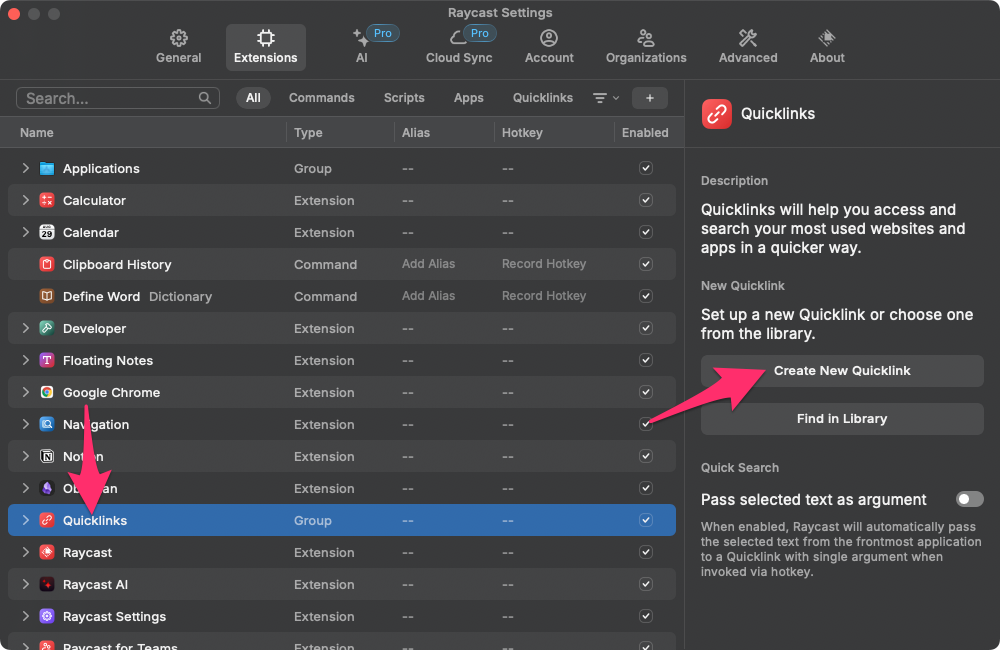The image size is (1000, 650).
Task: Uncheck Quicklinks enabled checkbox
Action: (x=645, y=520)
